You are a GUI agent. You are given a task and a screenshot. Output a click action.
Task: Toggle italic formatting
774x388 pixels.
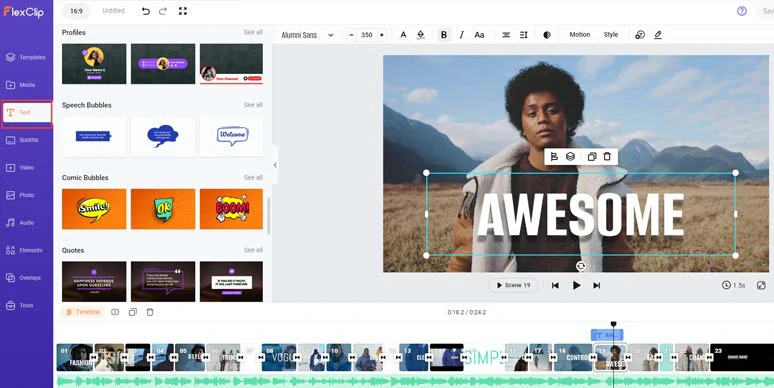click(x=462, y=35)
